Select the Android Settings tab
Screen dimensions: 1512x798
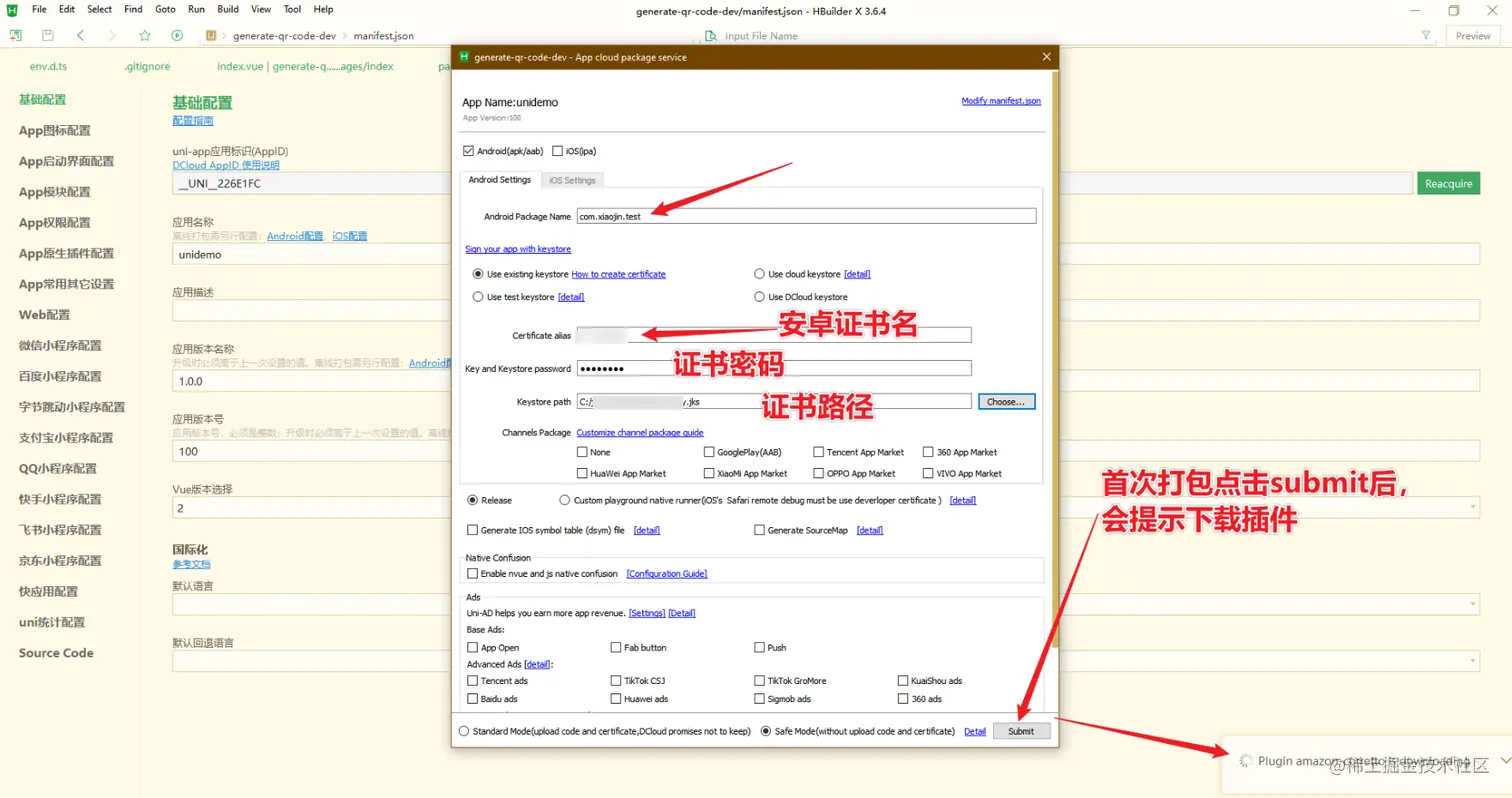coord(500,180)
